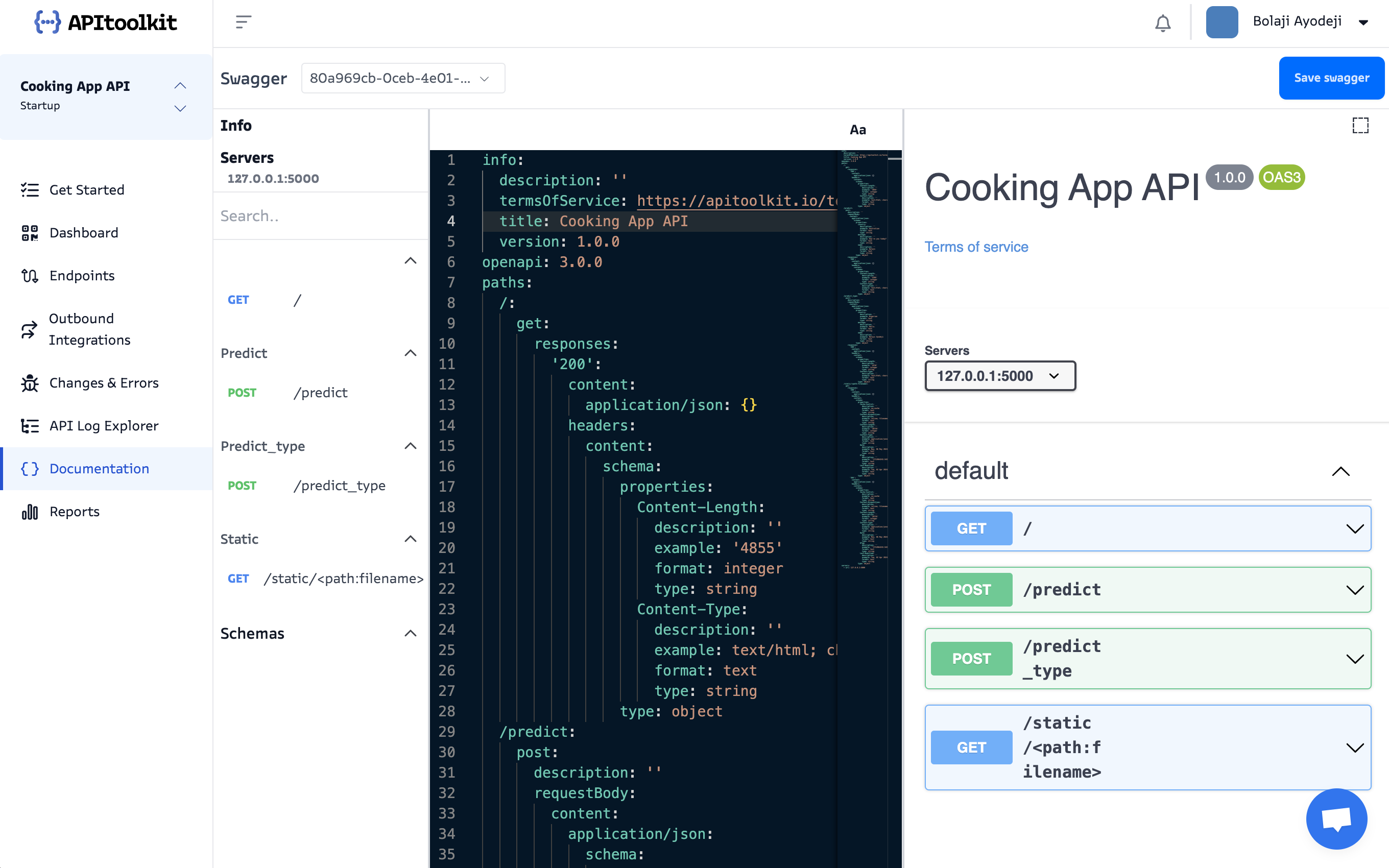This screenshot has width=1389, height=868.
Task: Open the Bolaji Ayodeji user menu
Action: click(x=1310, y=22)
